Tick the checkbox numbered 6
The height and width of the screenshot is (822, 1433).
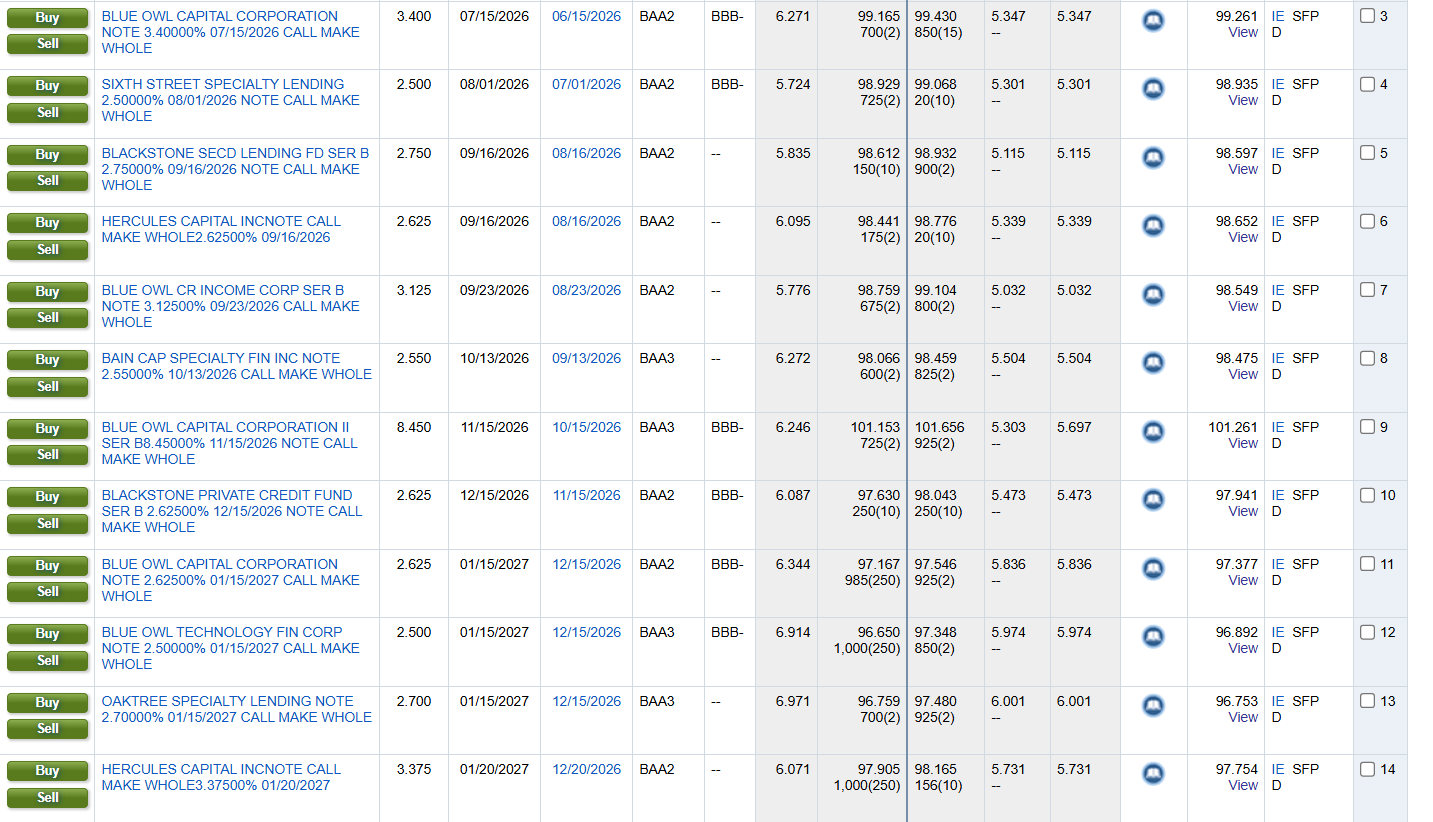[1368, 221]
